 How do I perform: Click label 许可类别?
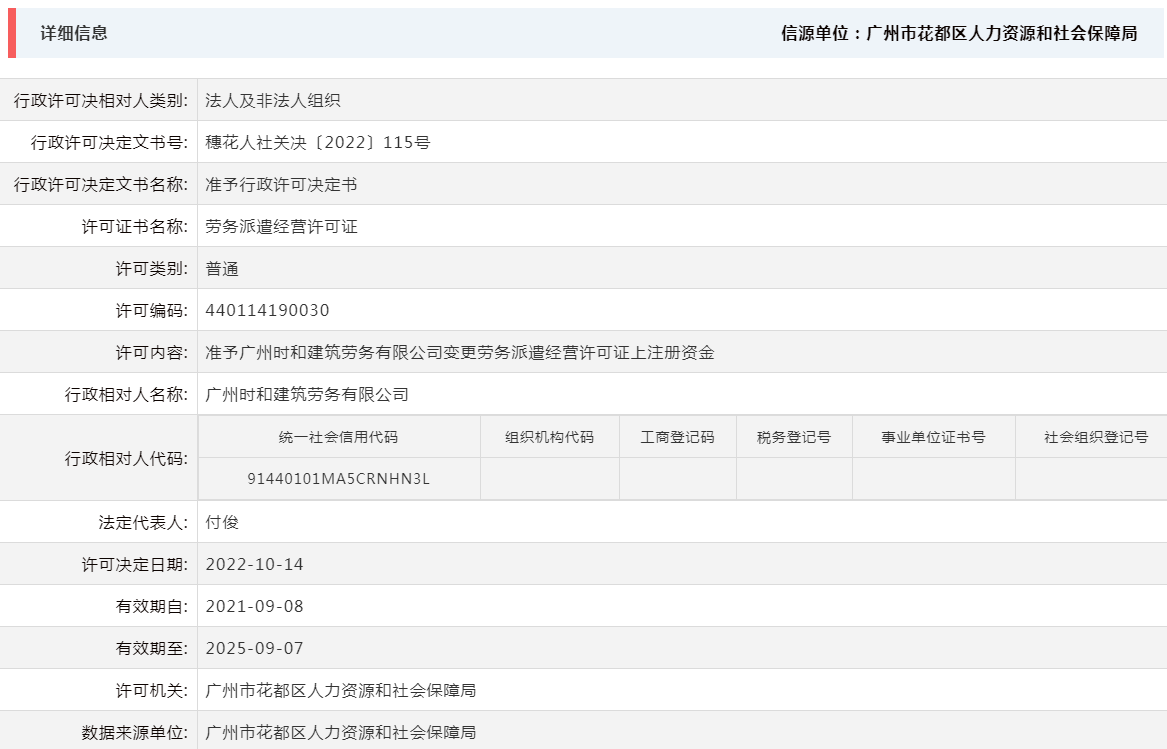click(x=152, y=269)
